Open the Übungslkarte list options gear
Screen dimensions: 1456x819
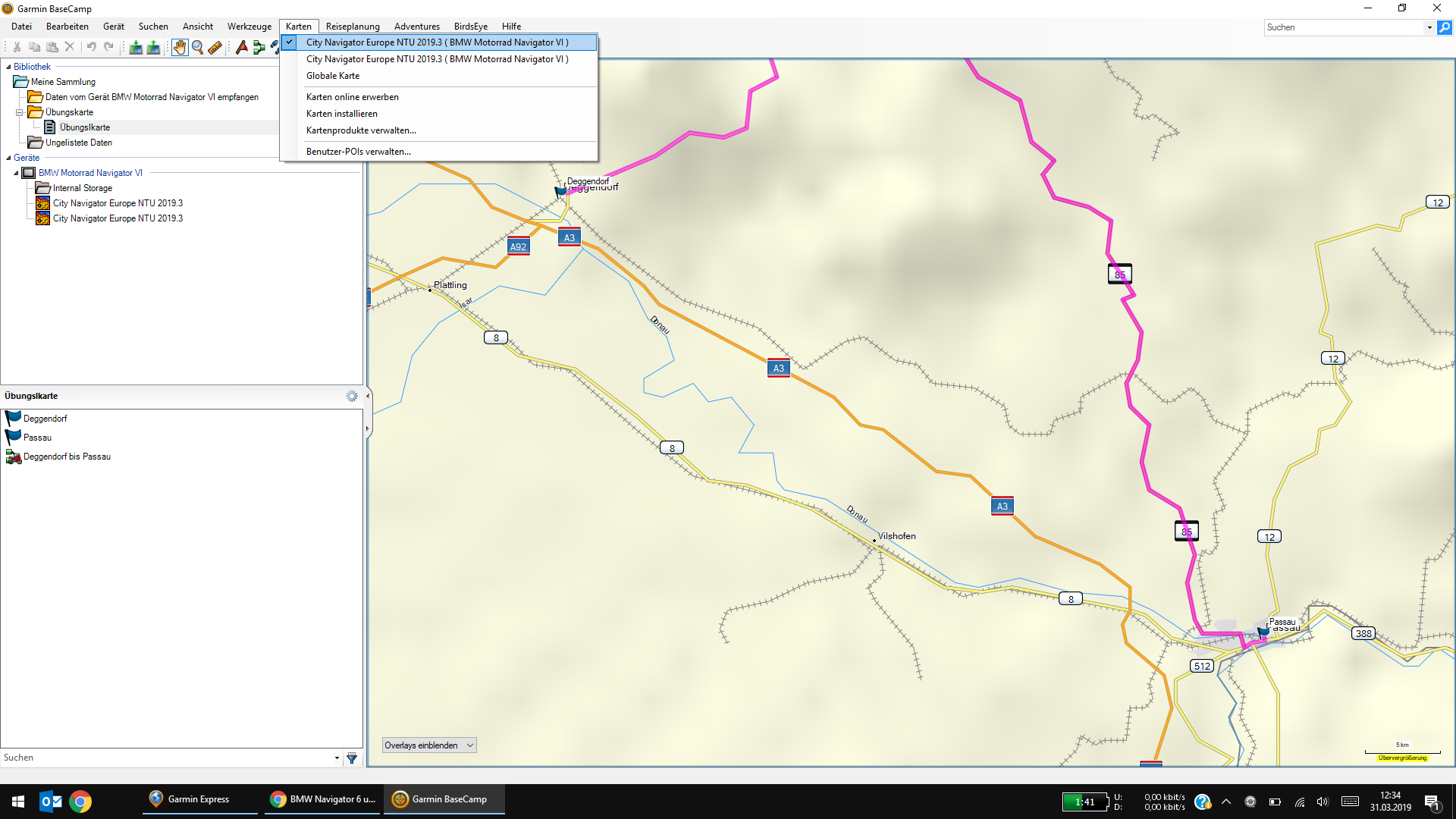(x=352, y=396)
